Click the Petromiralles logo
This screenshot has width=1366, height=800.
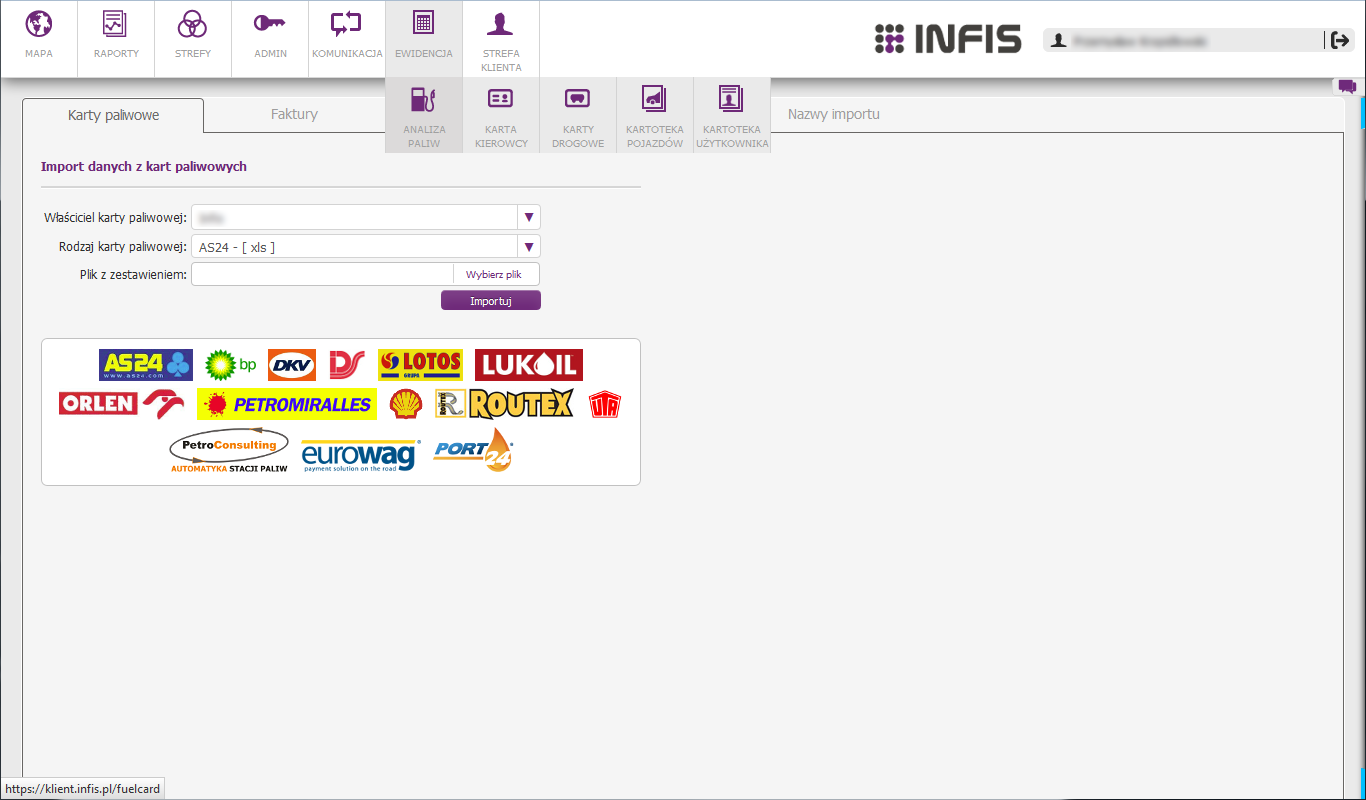[287, 404]
